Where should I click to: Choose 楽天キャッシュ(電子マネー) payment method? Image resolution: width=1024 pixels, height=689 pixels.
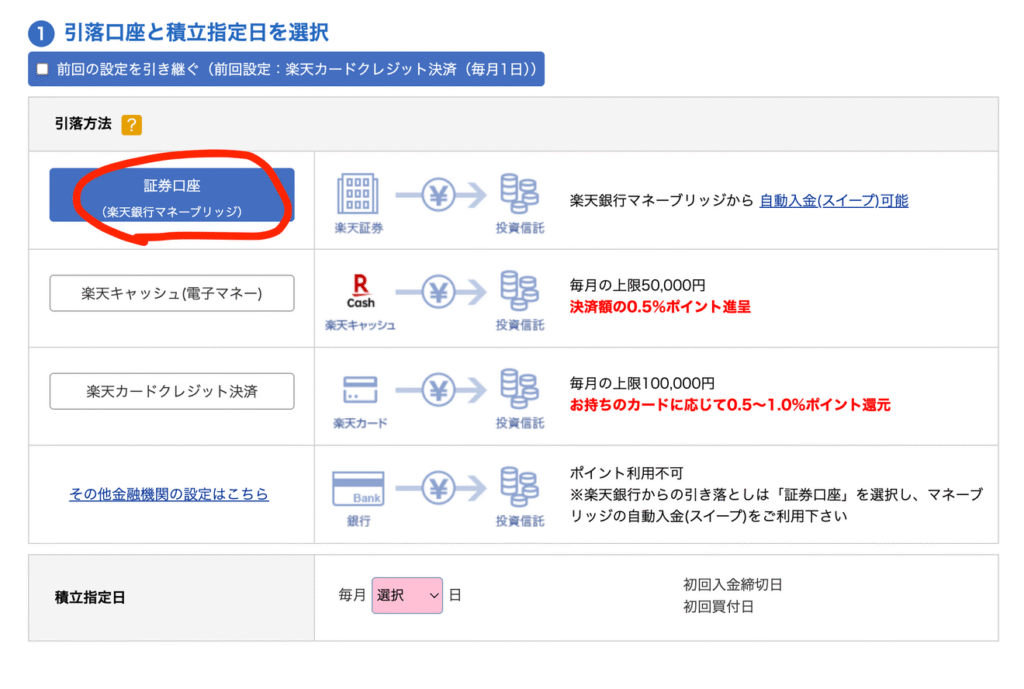coord(172,293)
